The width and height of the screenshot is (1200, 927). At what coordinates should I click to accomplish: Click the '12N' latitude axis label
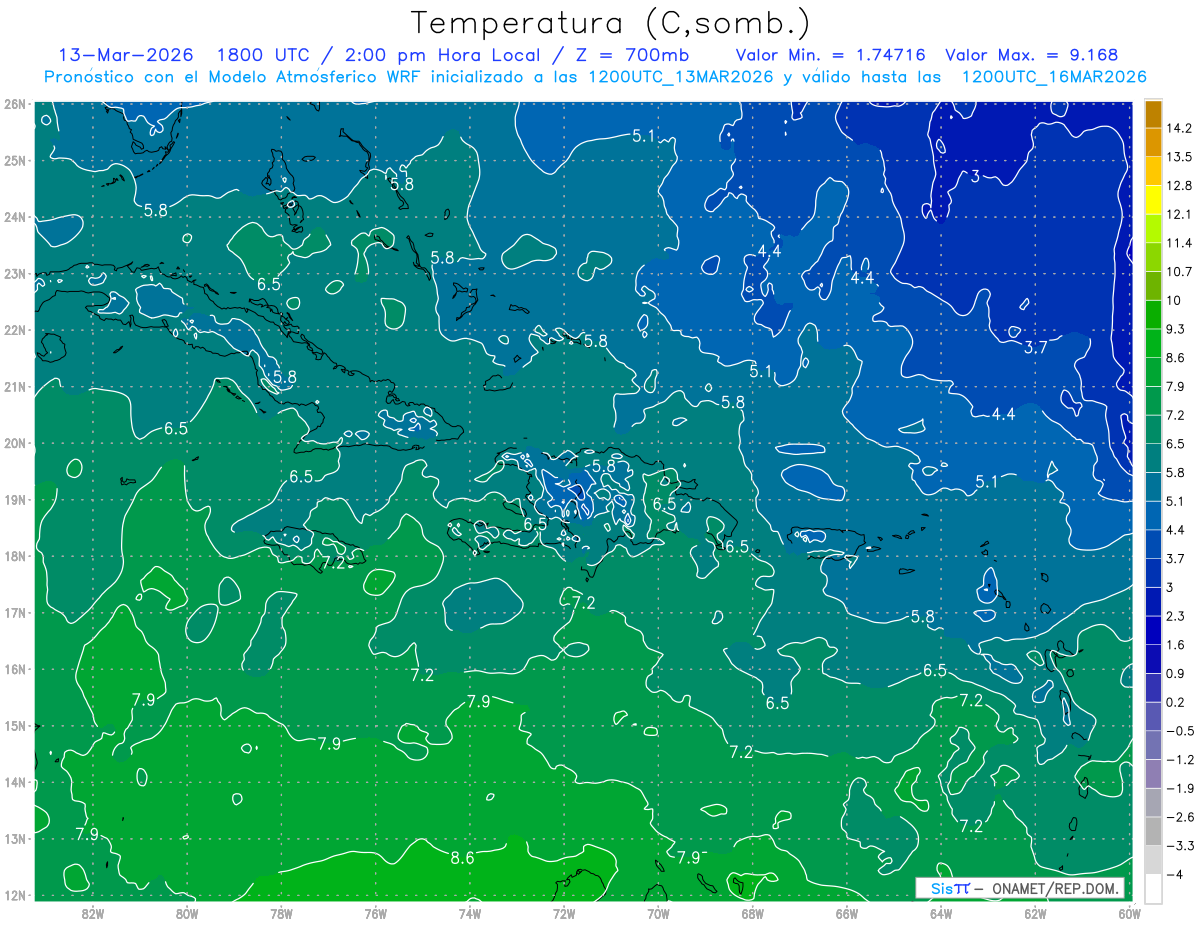point(15,895)
